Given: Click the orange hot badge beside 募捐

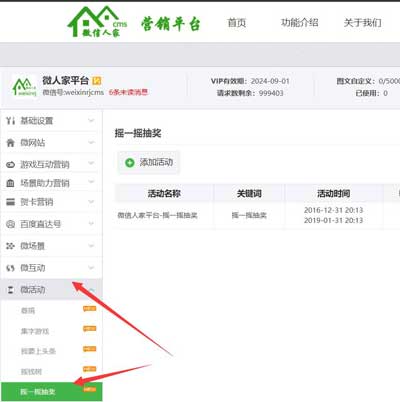Looking at the screenshot, I should (x=90, y=309).
